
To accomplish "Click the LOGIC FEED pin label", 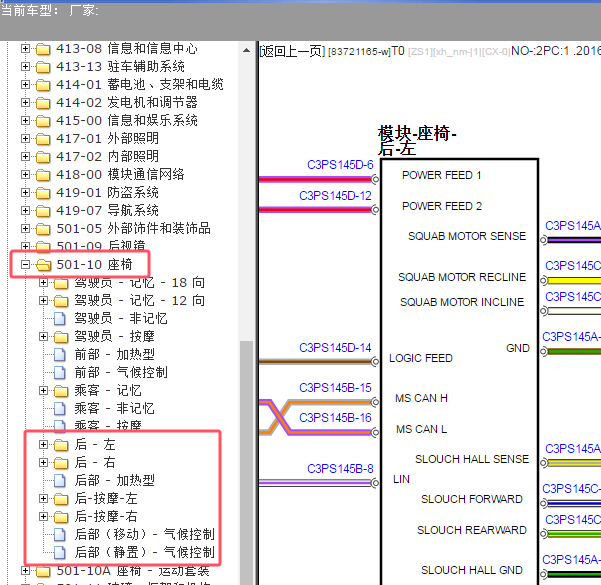I will click(421, 358).
